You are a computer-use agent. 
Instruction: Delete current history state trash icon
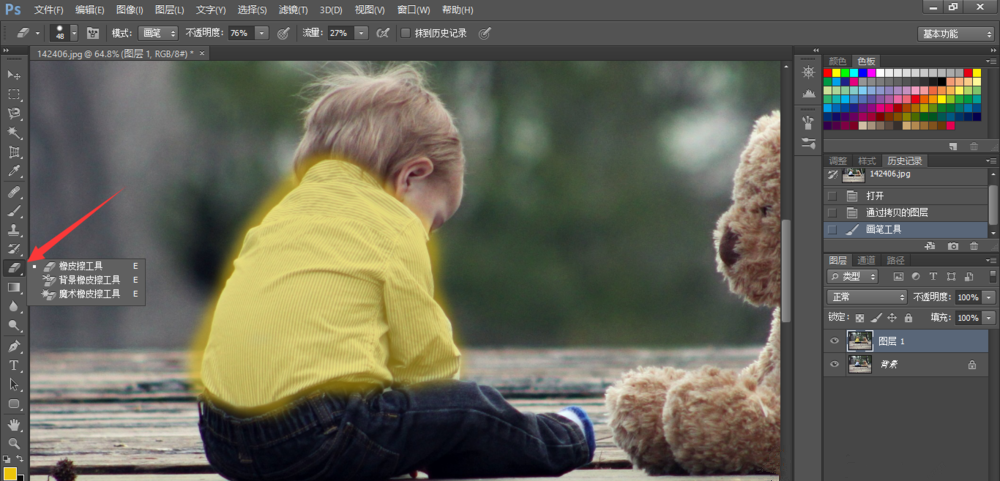pos(974,246)
